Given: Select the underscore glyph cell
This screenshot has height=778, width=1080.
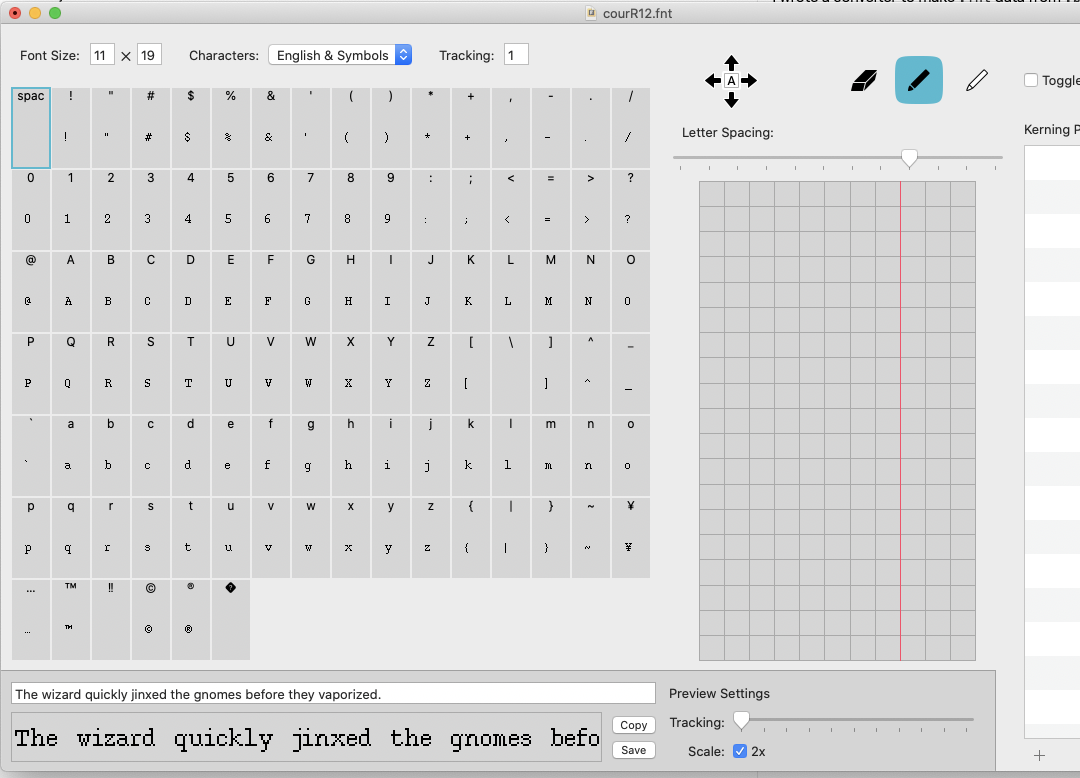Looking at the screenshot, I should tap(630, 374).
